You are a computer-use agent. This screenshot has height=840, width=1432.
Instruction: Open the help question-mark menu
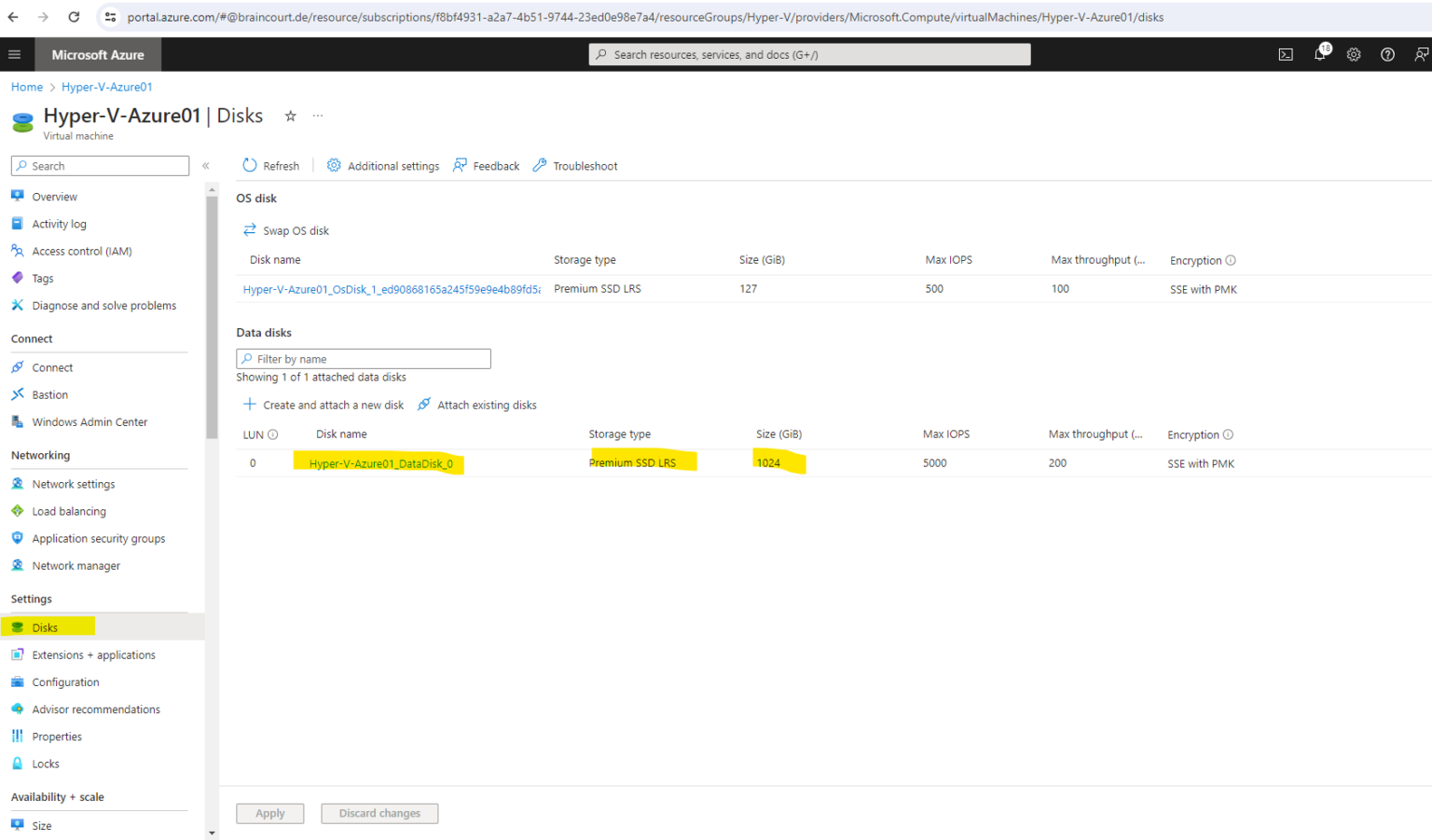(x=1387, y=54)
